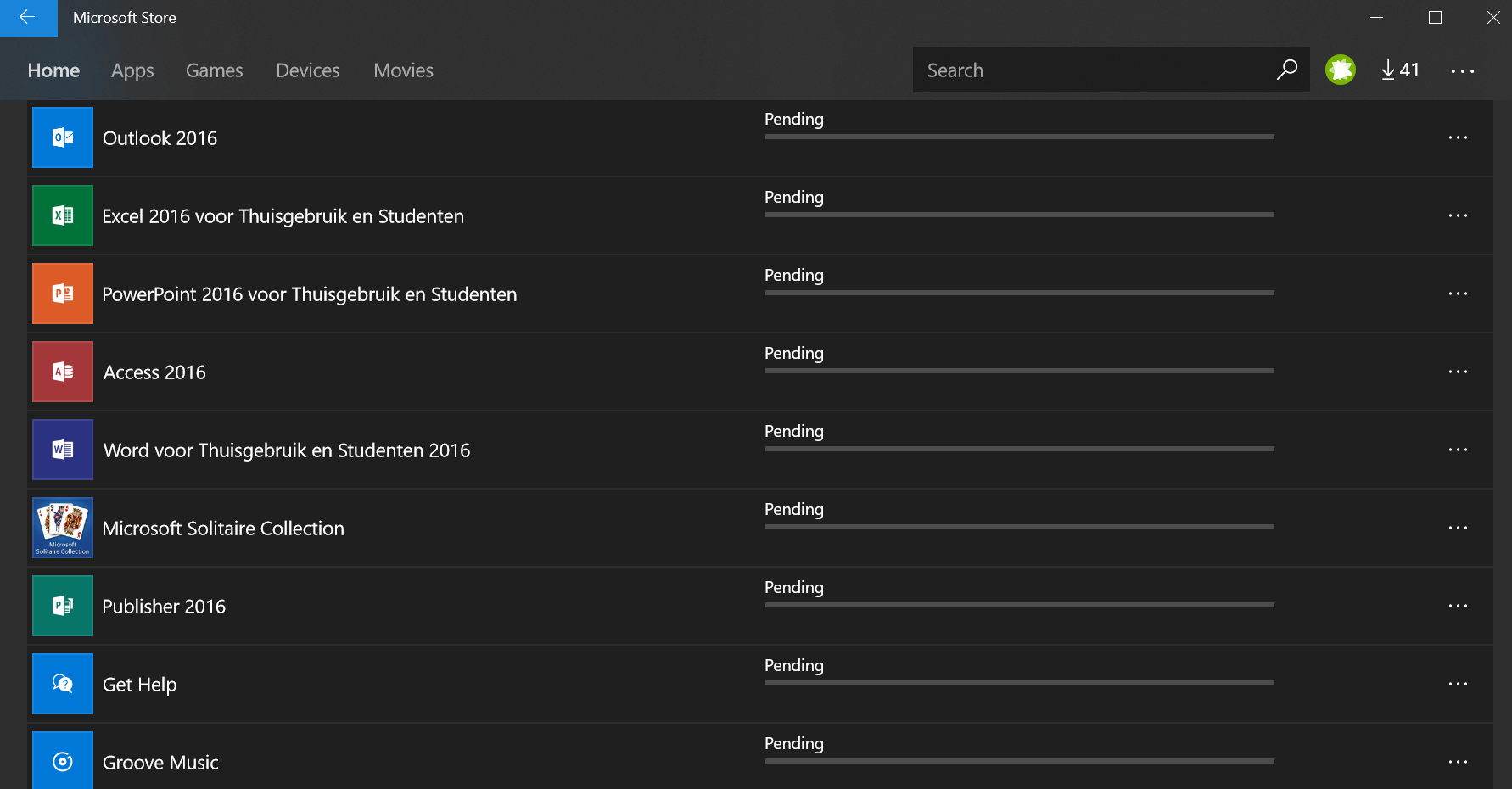Open options menu for Groove Music
Viewport: 1512px width, 789px height.
pyautogui.click(x=1458, y=762)
